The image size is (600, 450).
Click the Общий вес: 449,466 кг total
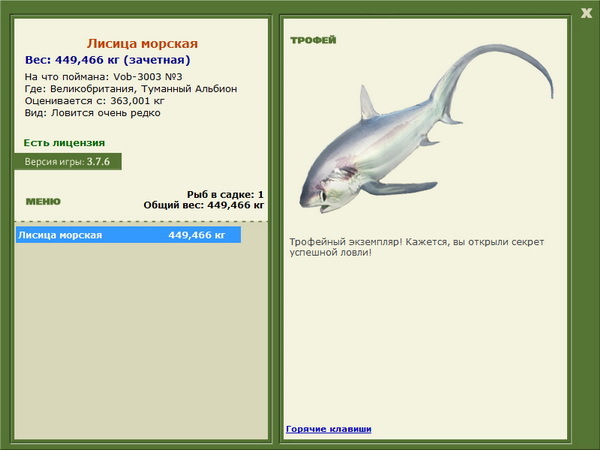click(204, 205)
